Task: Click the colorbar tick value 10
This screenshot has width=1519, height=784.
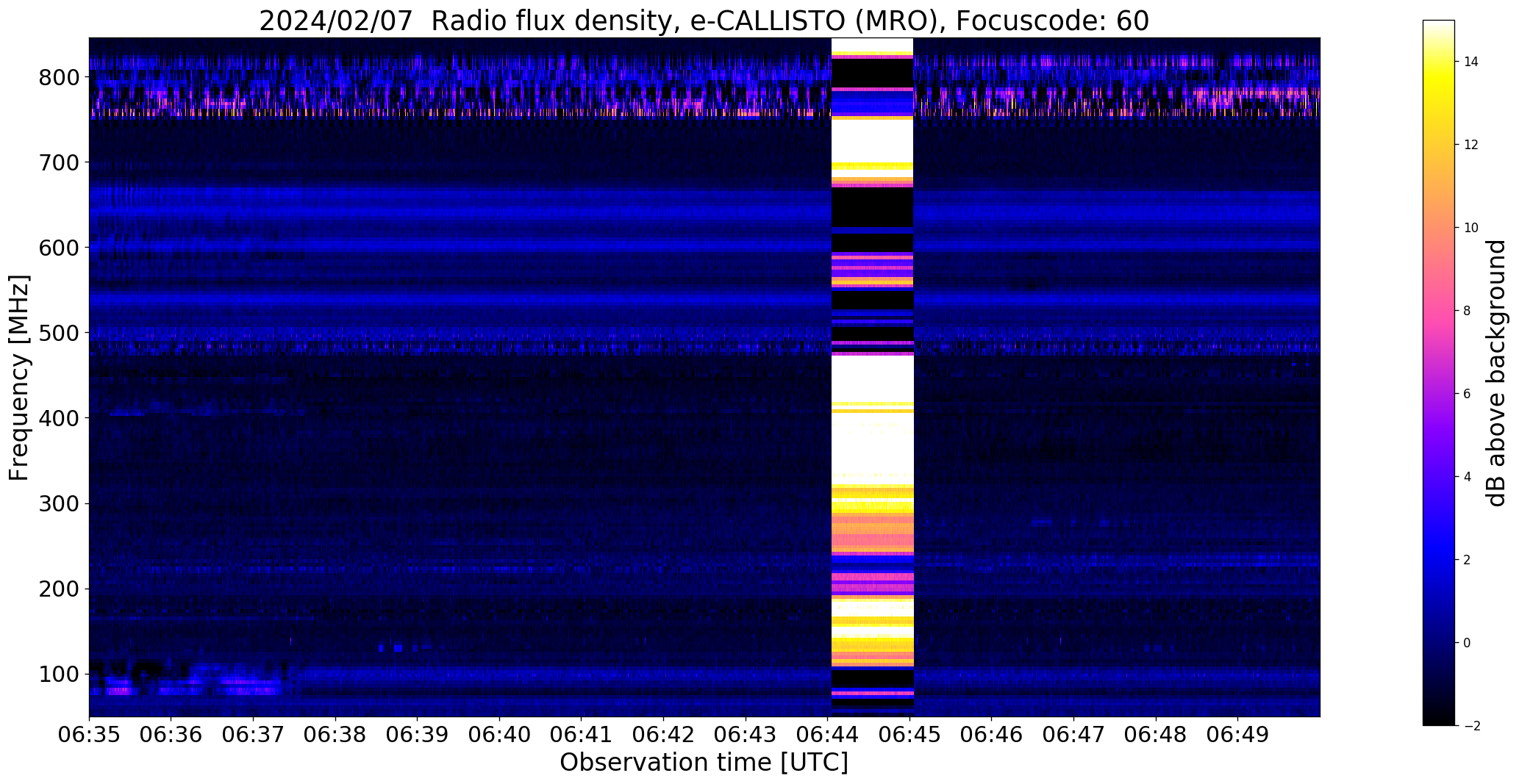Action: 1471,228
